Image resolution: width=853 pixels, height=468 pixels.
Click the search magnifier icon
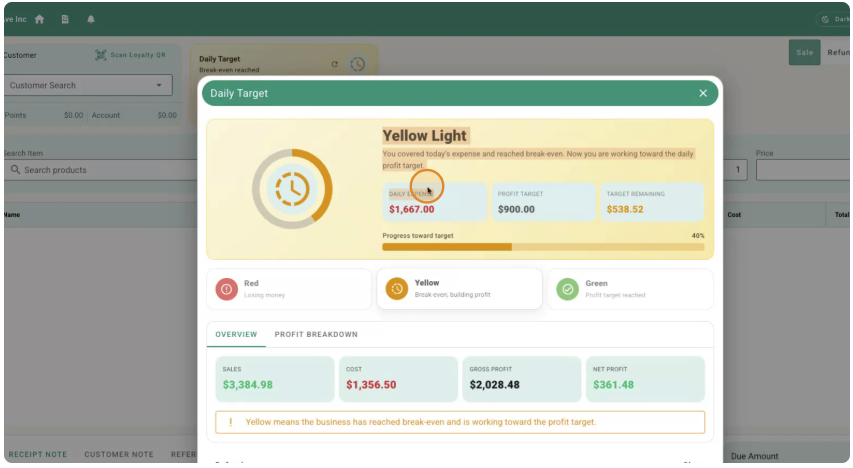(15, 170)
